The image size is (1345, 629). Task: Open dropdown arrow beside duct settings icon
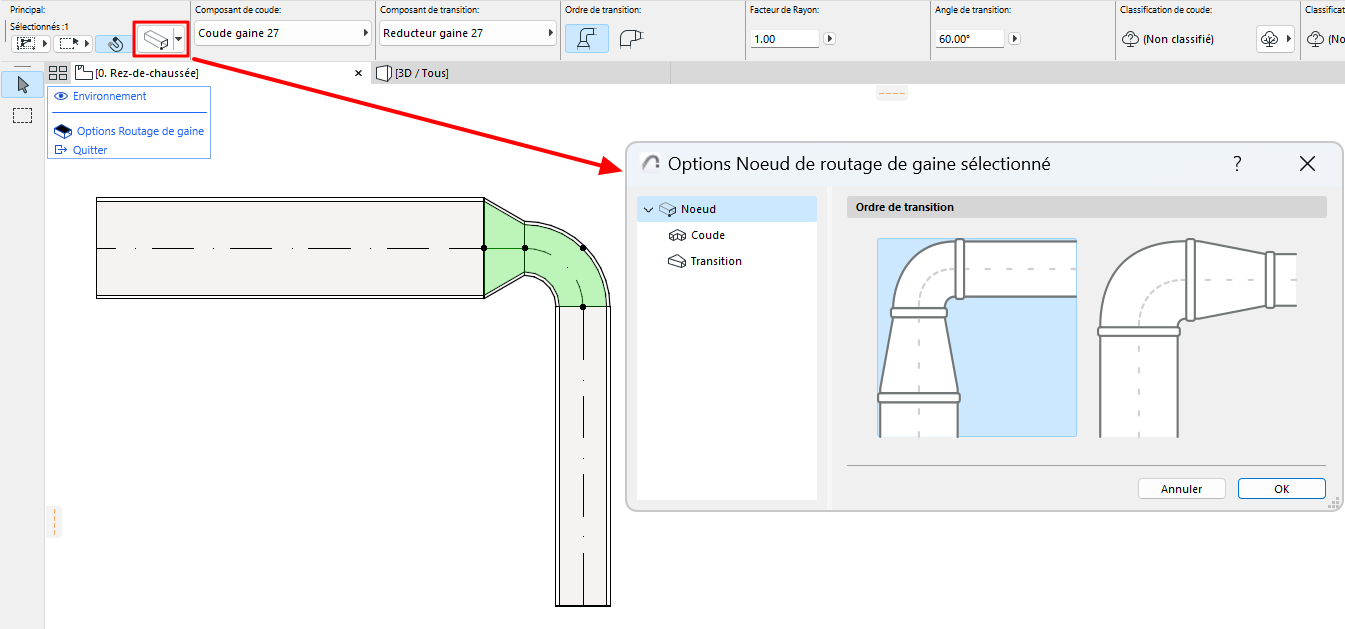(x=178, y=41)
